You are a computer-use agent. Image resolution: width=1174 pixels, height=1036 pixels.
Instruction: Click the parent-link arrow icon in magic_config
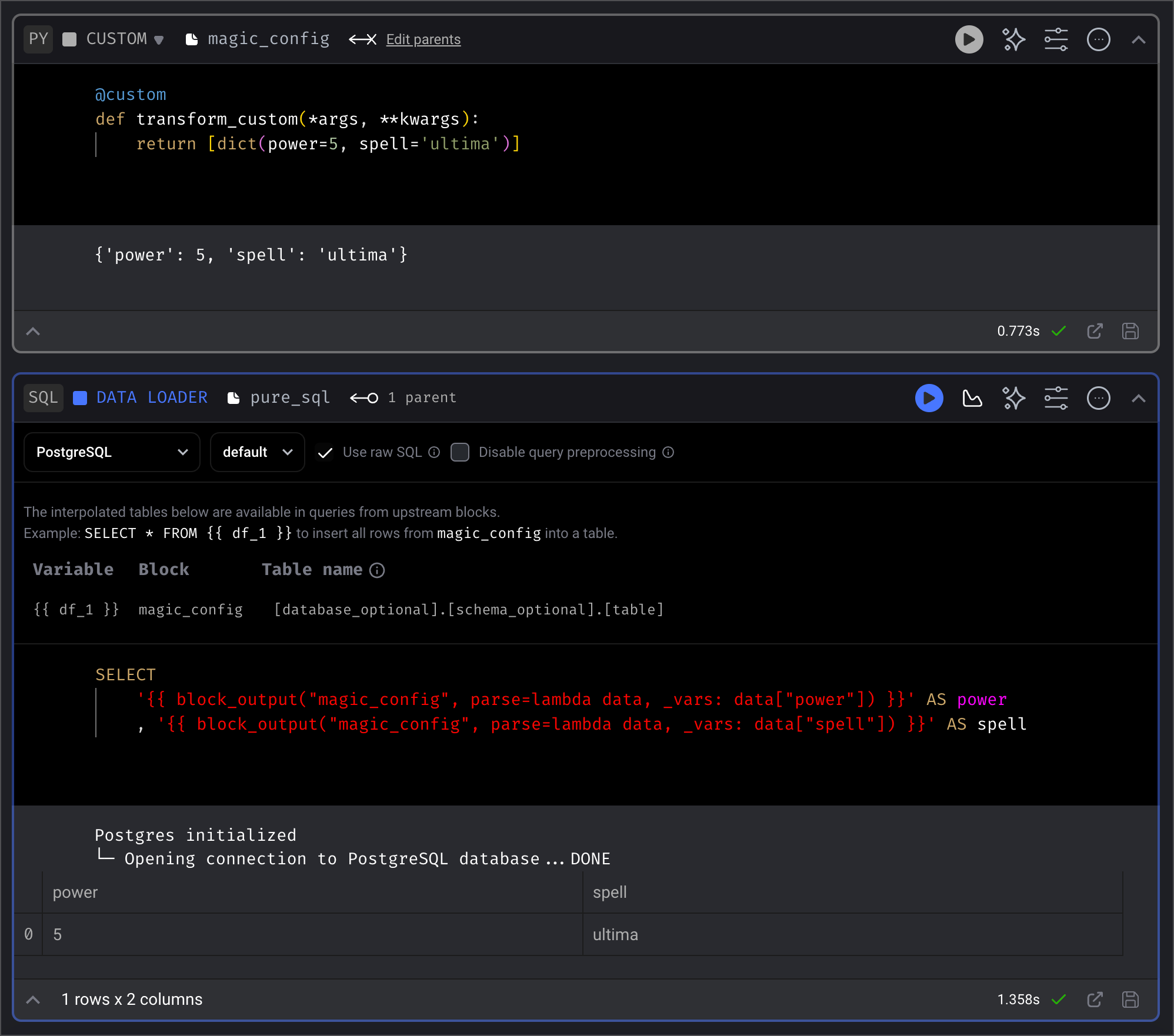point(362,39)
